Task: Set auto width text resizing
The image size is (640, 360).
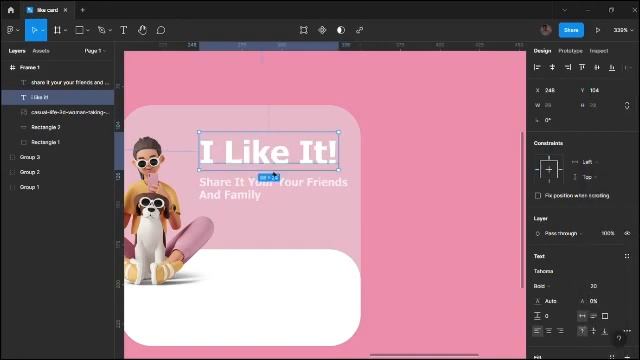Action: (x=582, y=316)
